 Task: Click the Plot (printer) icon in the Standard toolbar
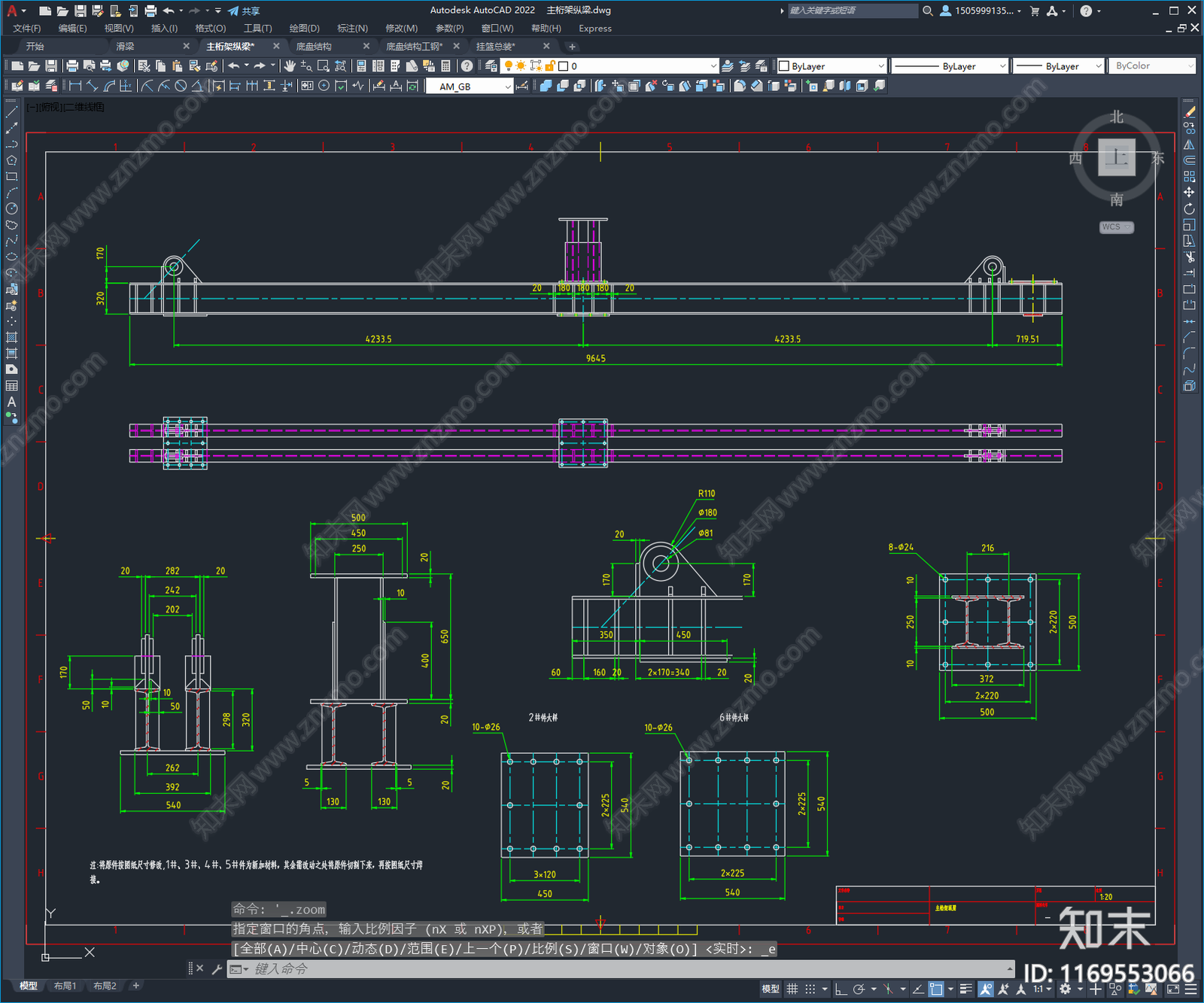72,66
